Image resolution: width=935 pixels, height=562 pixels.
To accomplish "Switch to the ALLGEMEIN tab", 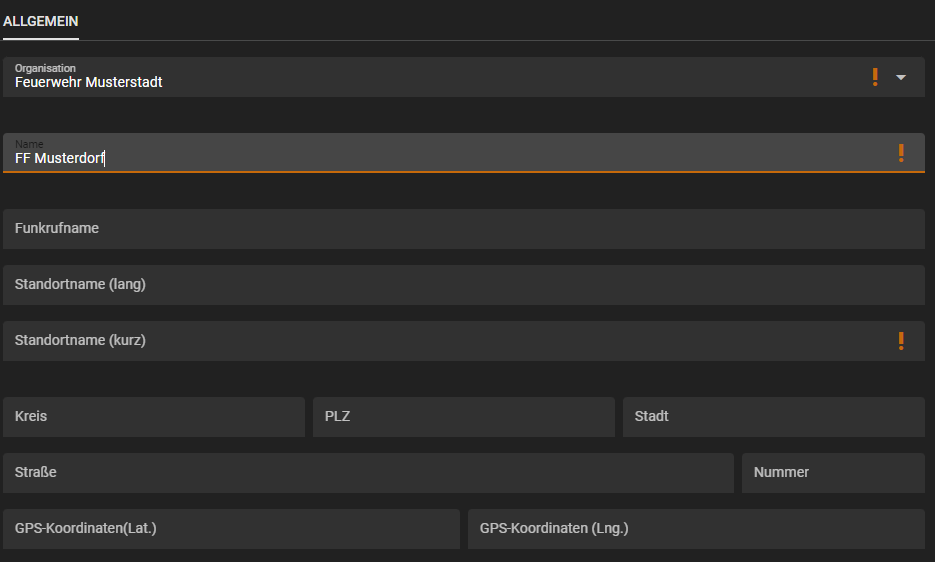I will click(41, 21).
